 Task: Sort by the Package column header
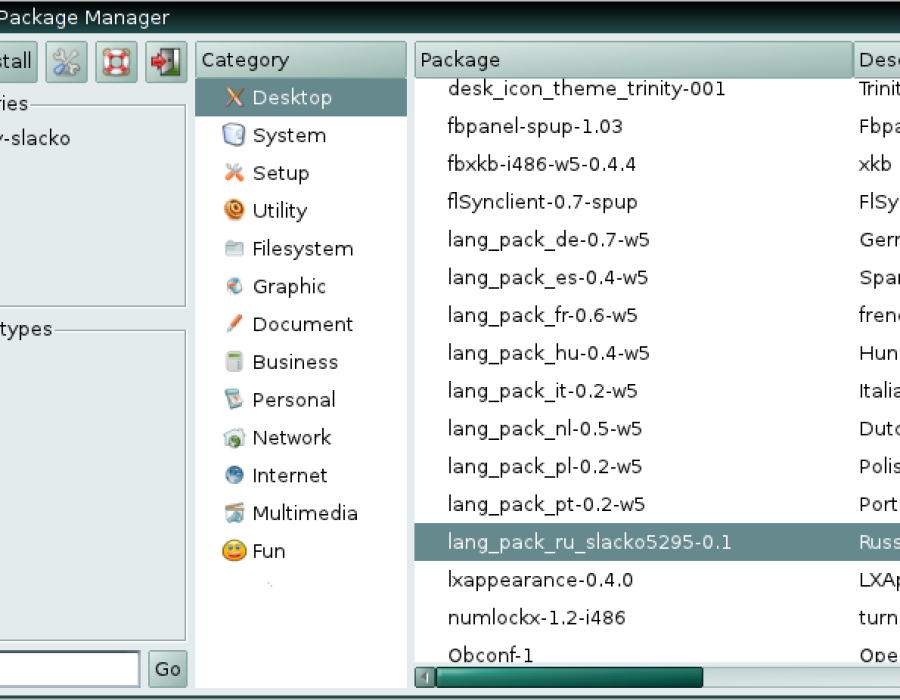click(633, 60)
